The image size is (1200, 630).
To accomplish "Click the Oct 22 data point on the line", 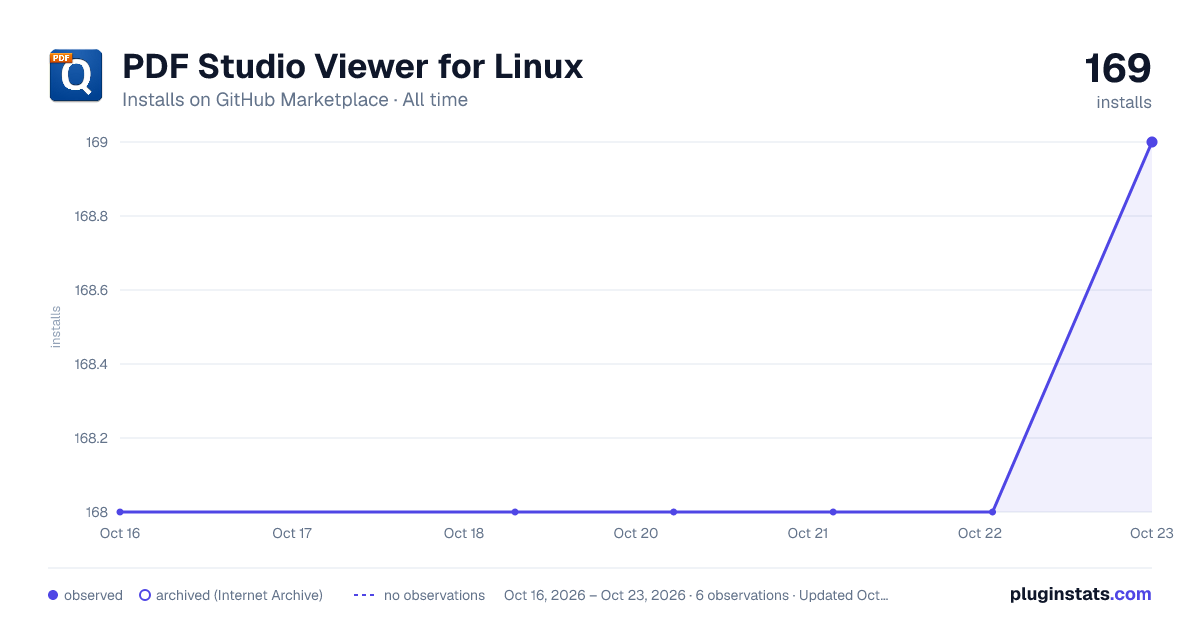I will tap(992, 512).
